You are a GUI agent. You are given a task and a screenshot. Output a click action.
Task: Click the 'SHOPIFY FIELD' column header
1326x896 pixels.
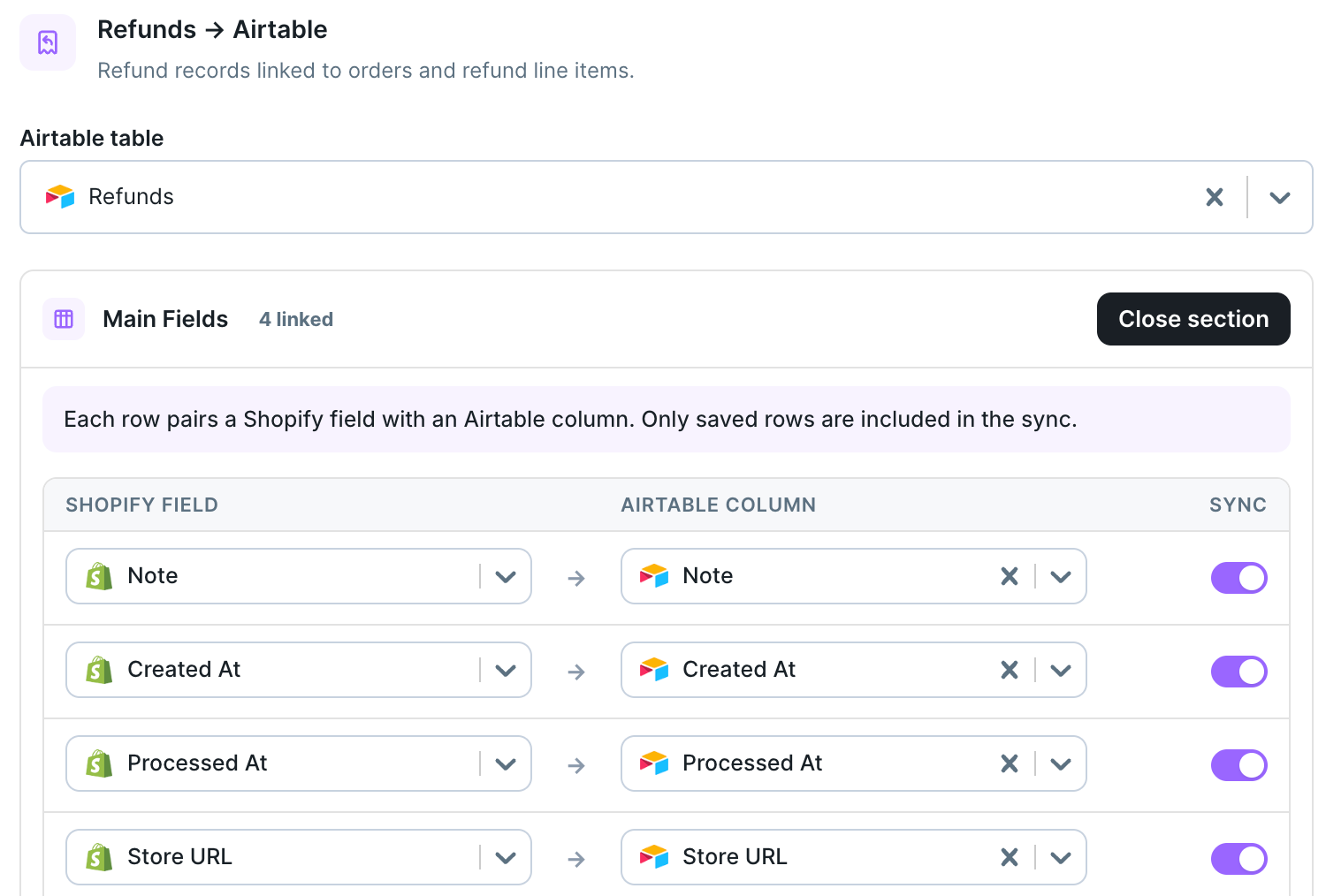click(x=141, y=505)
